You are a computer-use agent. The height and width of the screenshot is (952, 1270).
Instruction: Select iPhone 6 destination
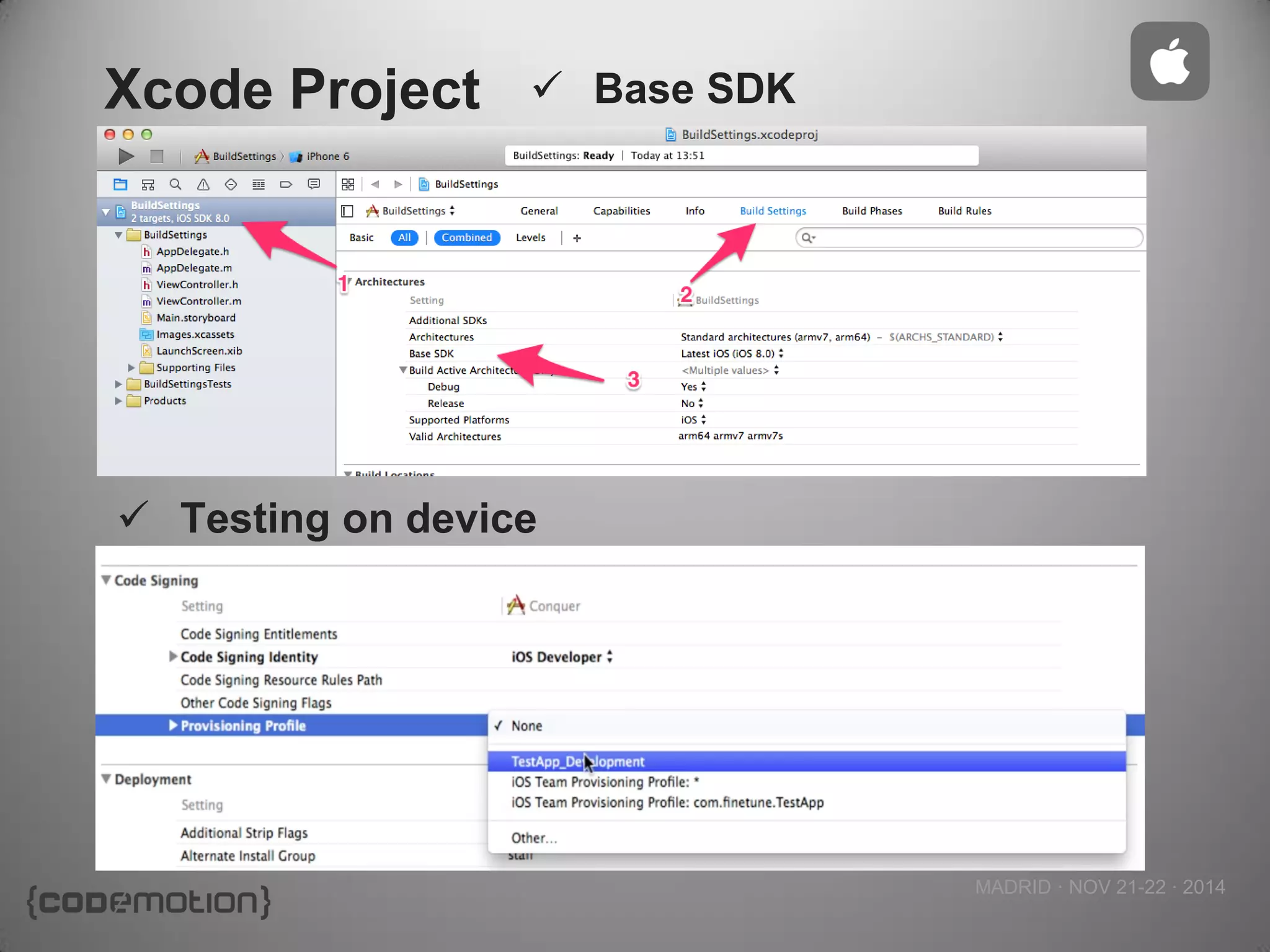320,156
